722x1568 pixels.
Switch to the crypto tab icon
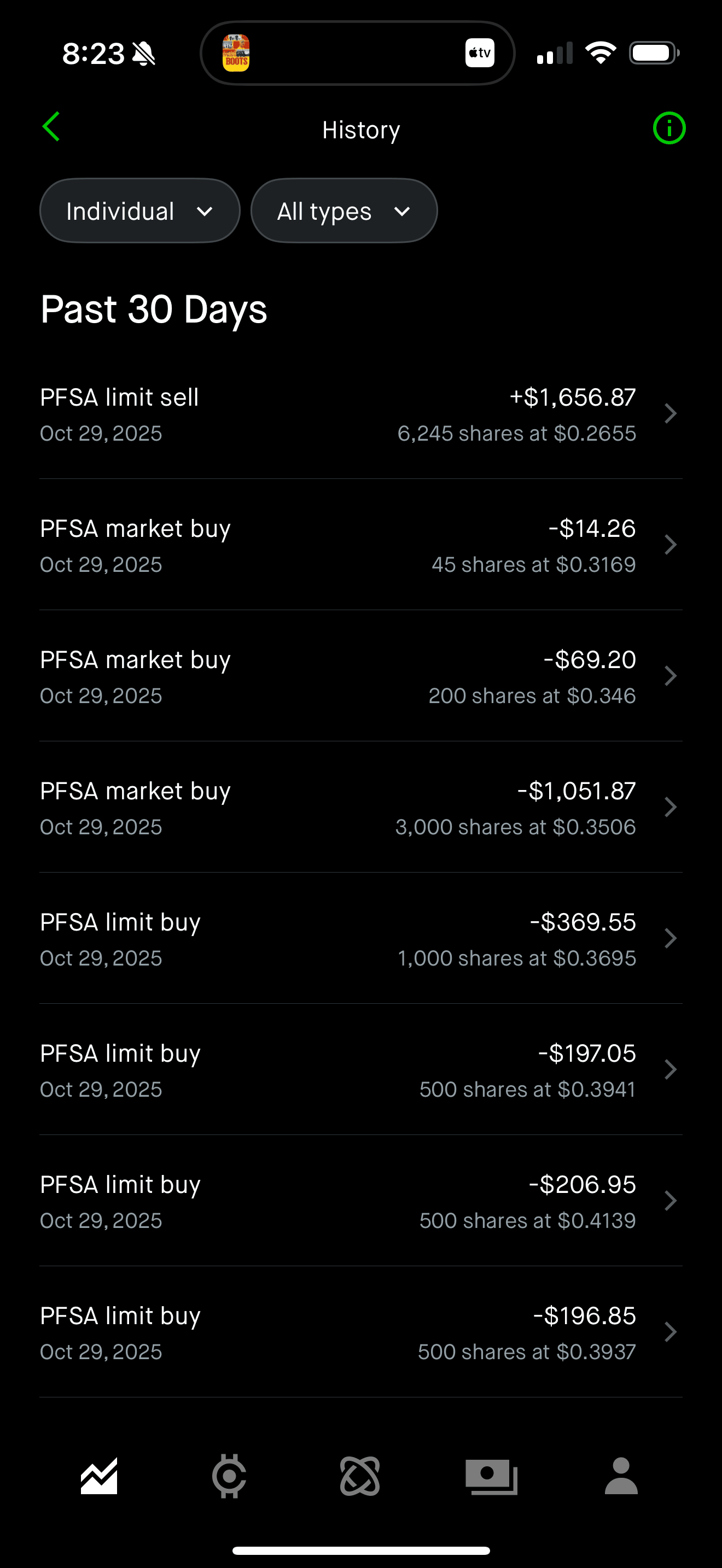229,1476
